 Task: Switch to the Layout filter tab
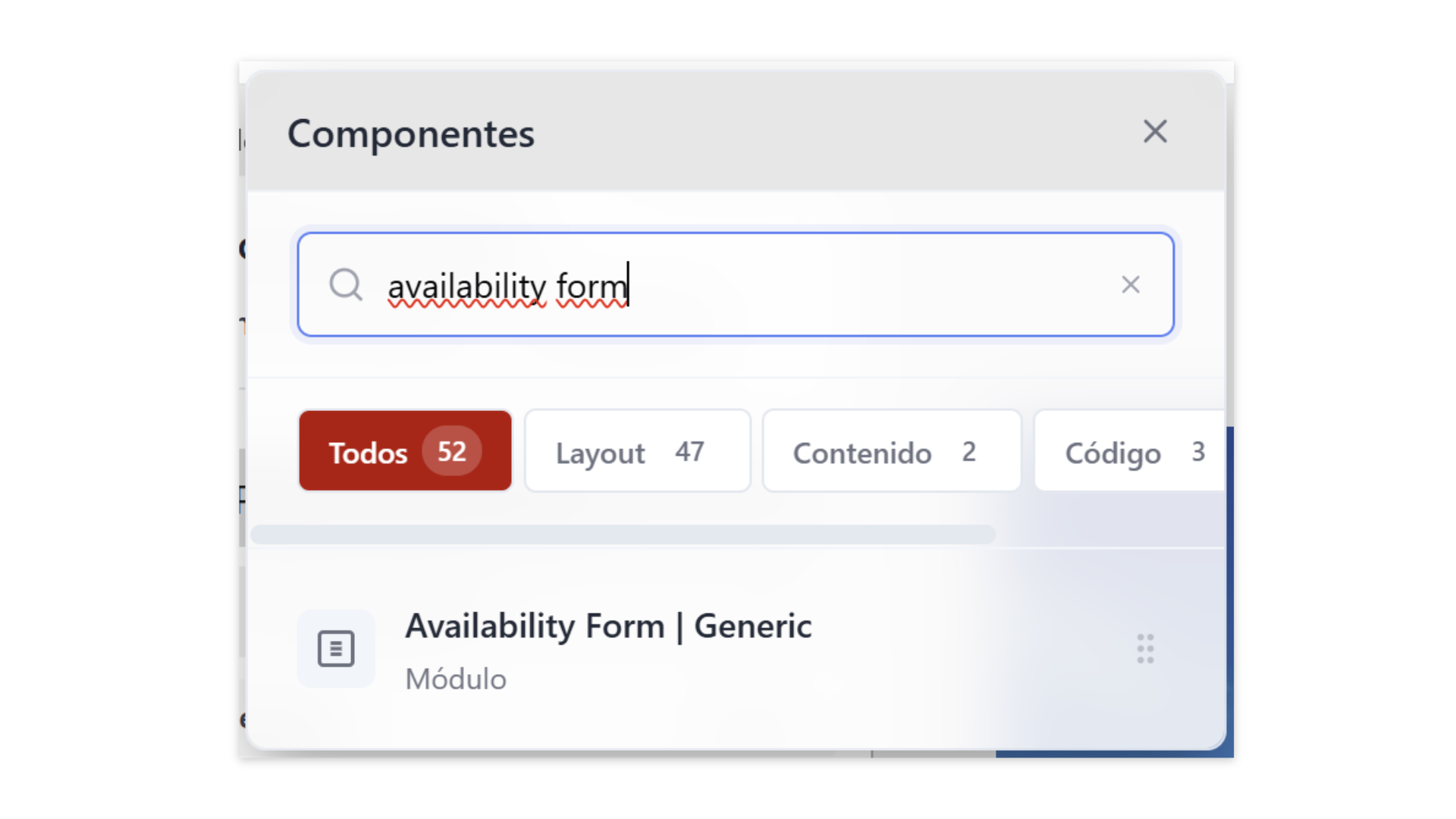tap(601, 453)
